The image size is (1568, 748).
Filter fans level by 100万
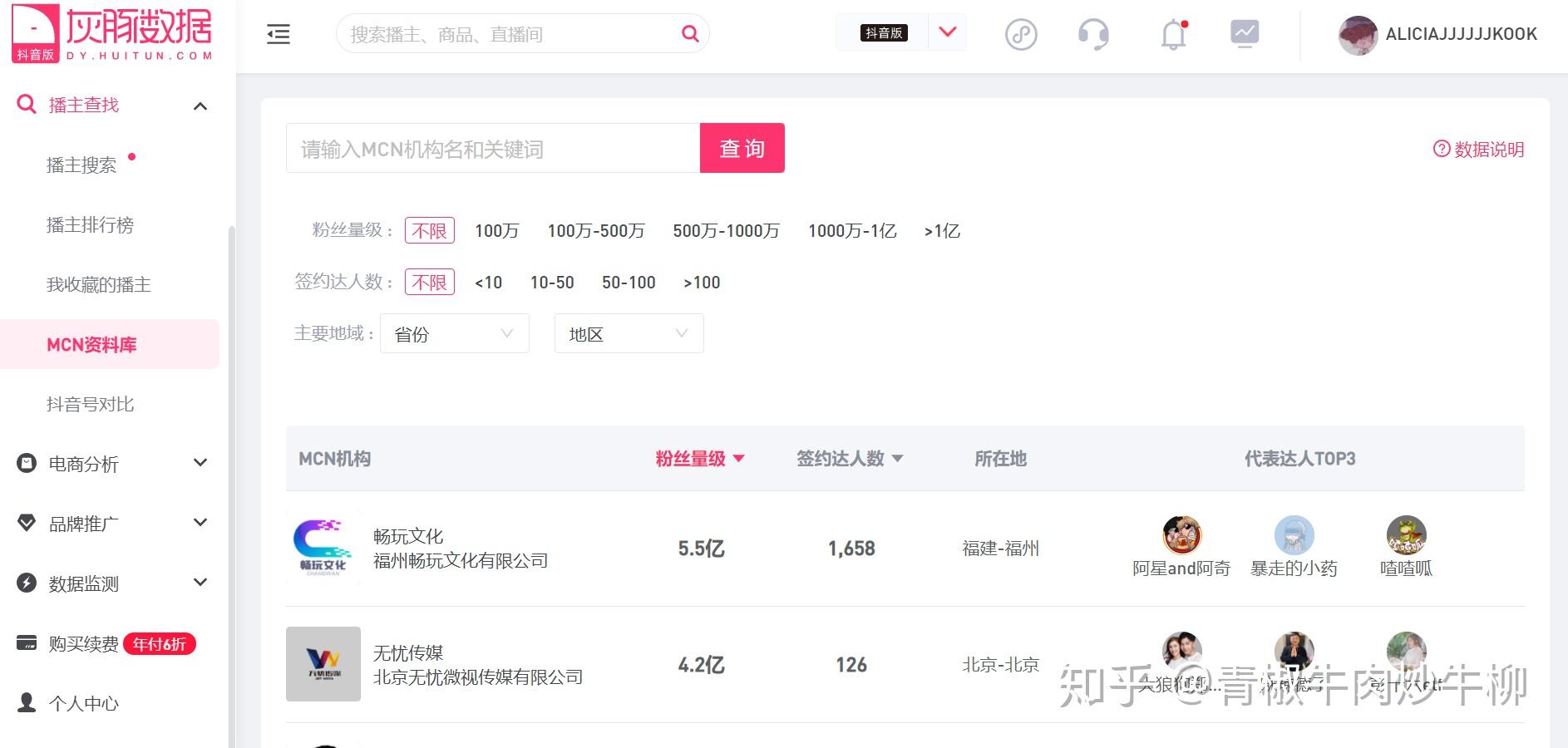(496, 231)
